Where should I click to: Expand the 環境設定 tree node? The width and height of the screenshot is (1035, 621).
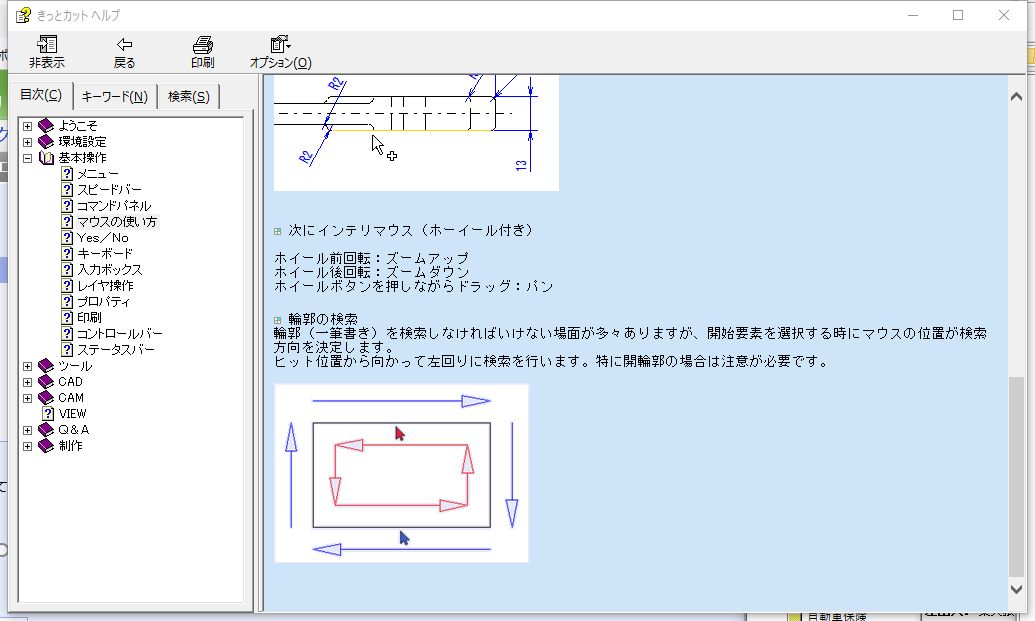(x=27, y=142)
